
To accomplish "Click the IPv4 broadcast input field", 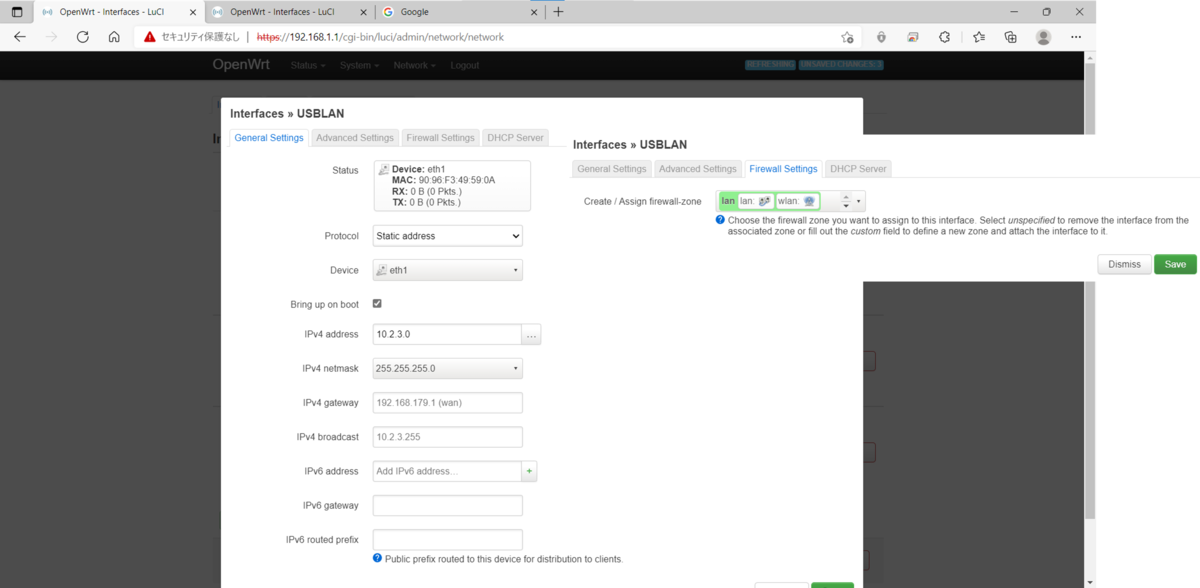I will click(447, 437).
